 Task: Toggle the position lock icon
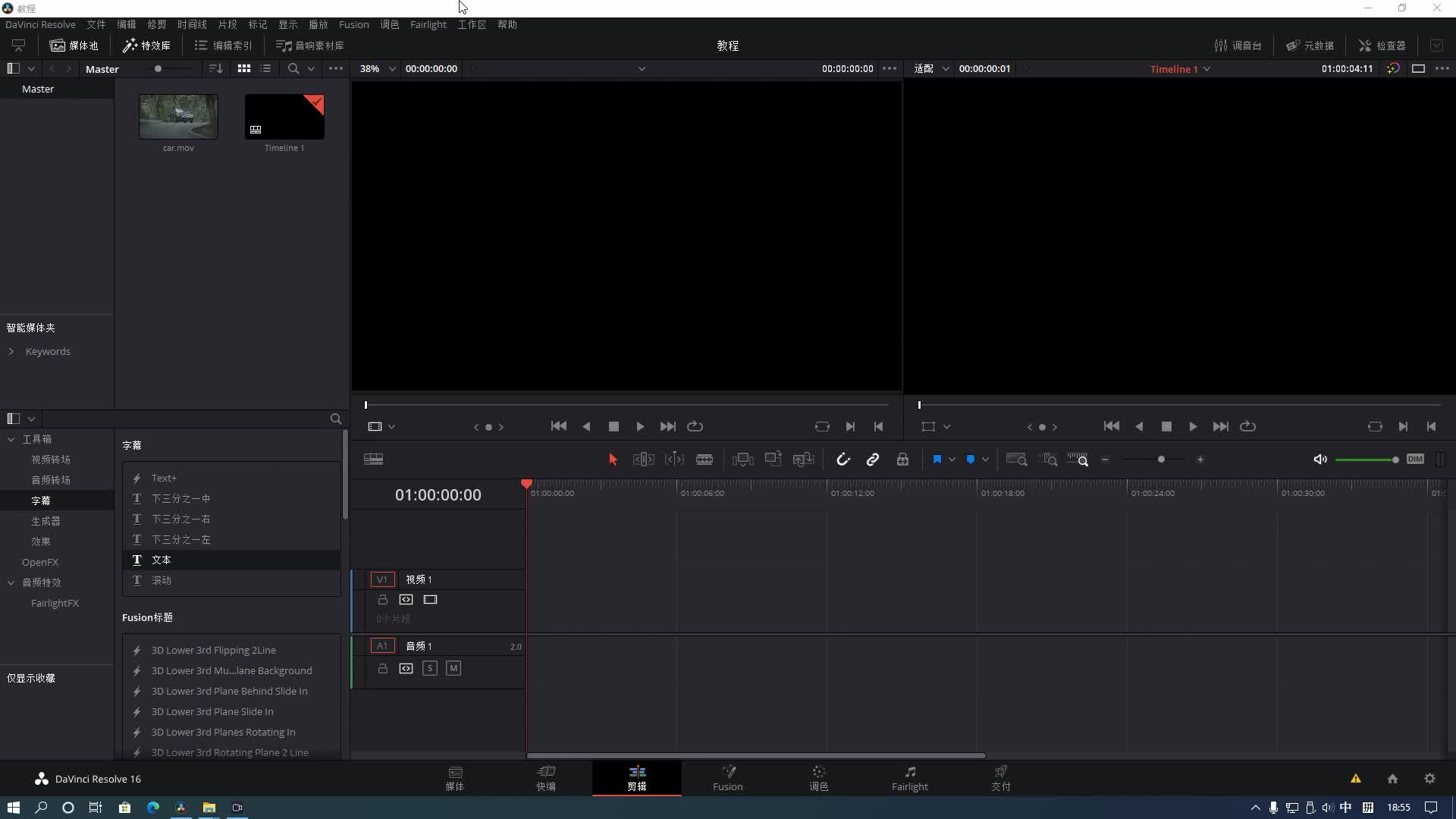(x=902, y=460)
